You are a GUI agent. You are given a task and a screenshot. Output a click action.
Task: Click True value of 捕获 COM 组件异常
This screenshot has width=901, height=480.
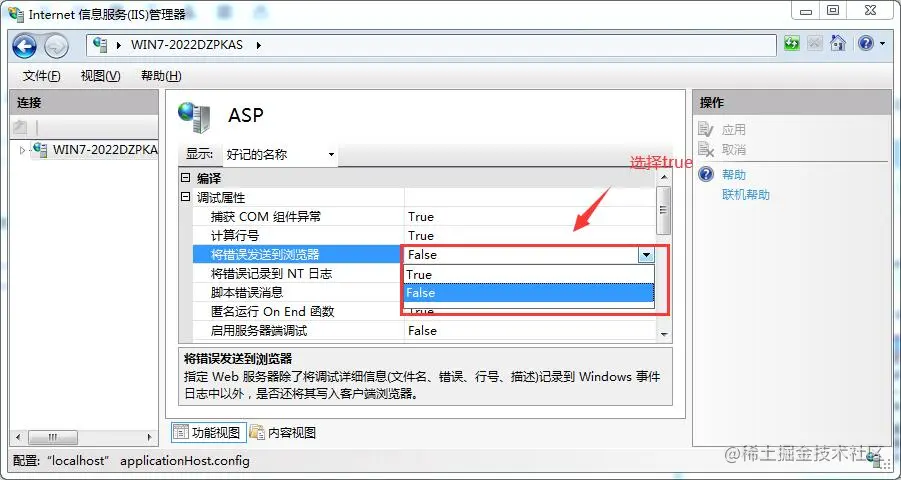coord(421,217)
